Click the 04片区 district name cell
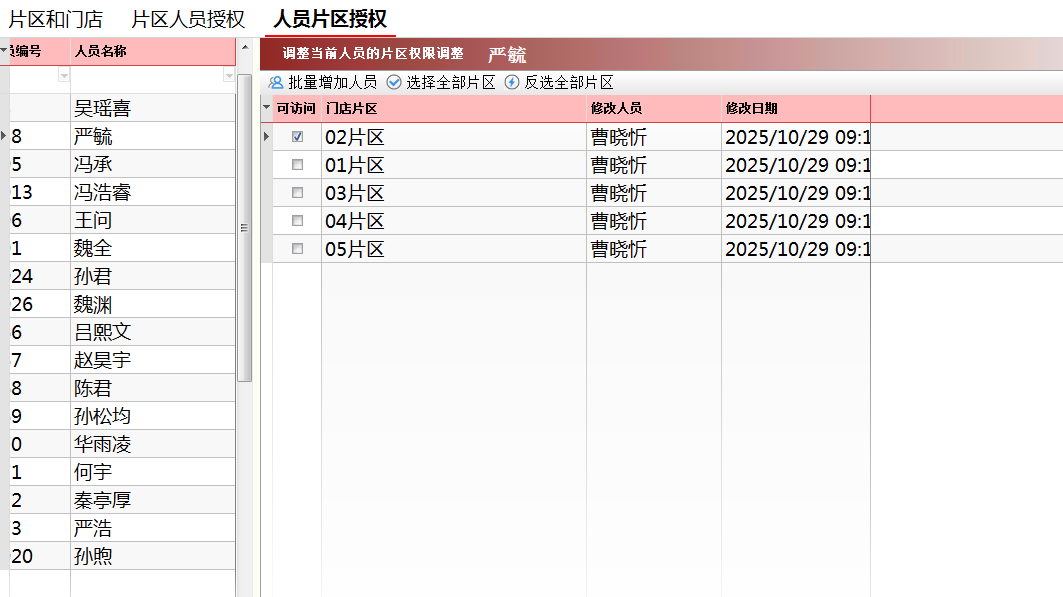This screenshot has height=597, width=1063. coord(454,221)
